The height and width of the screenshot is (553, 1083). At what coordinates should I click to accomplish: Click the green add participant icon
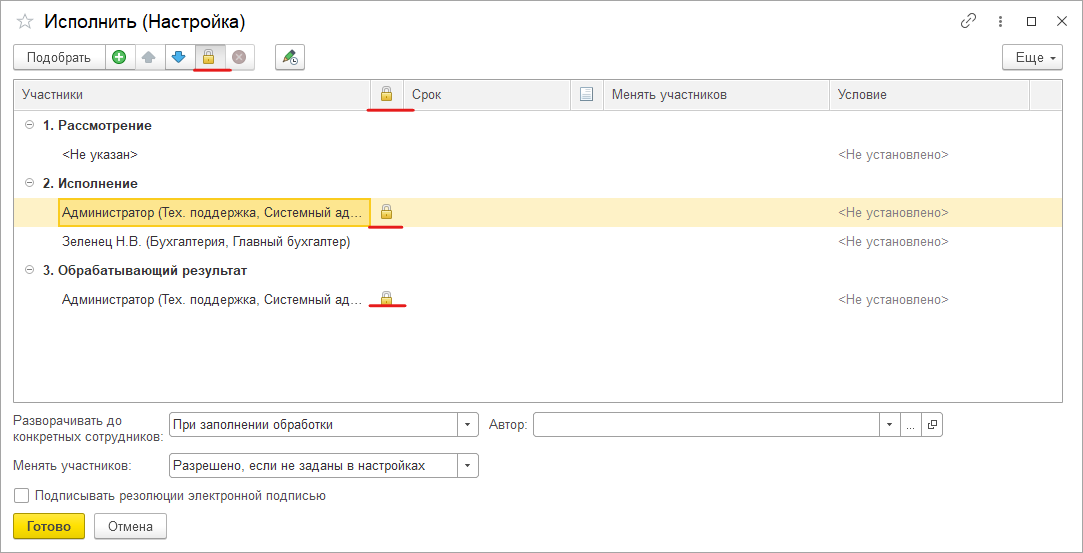coord(119,58)
